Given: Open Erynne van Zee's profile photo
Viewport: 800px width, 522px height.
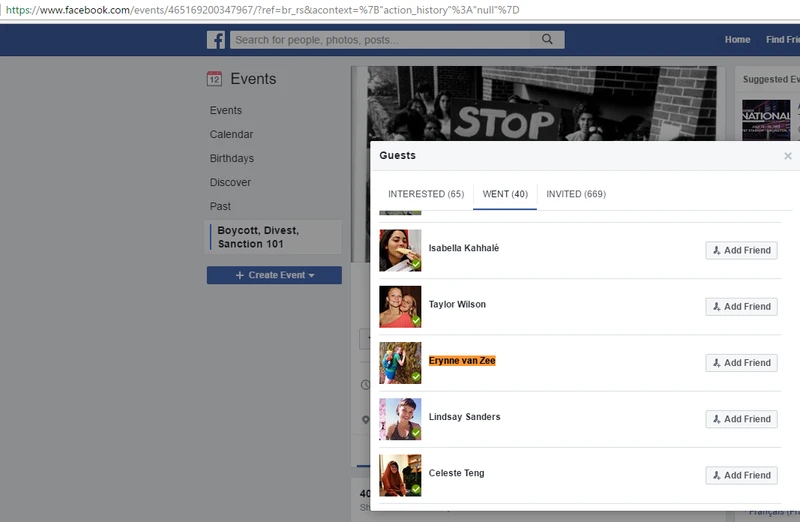Looking at the screenshot, I should point(400,363).
